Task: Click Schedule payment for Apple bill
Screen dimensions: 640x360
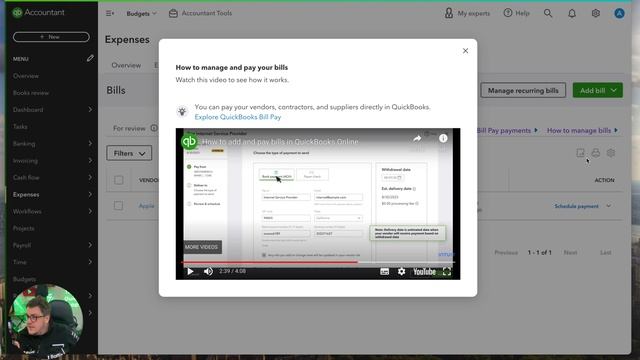Action: pos(576,206)
